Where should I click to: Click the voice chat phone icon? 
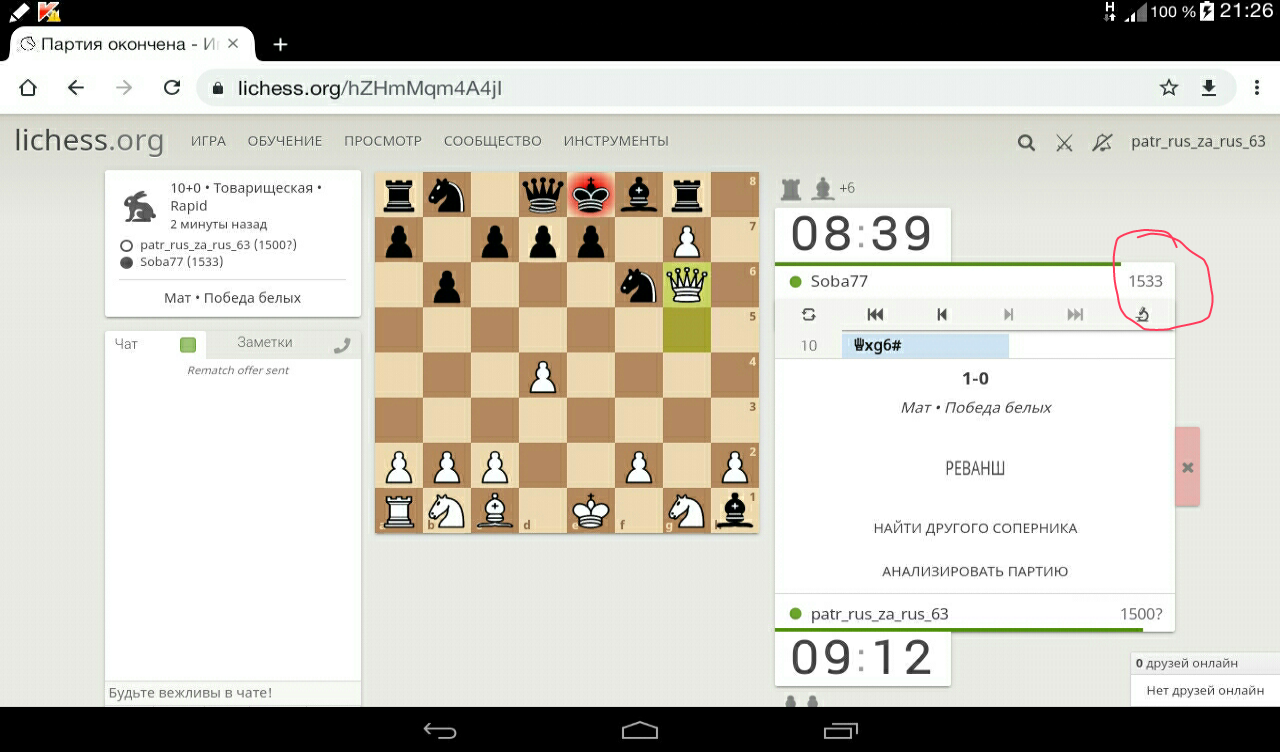[x=342, y=345]
